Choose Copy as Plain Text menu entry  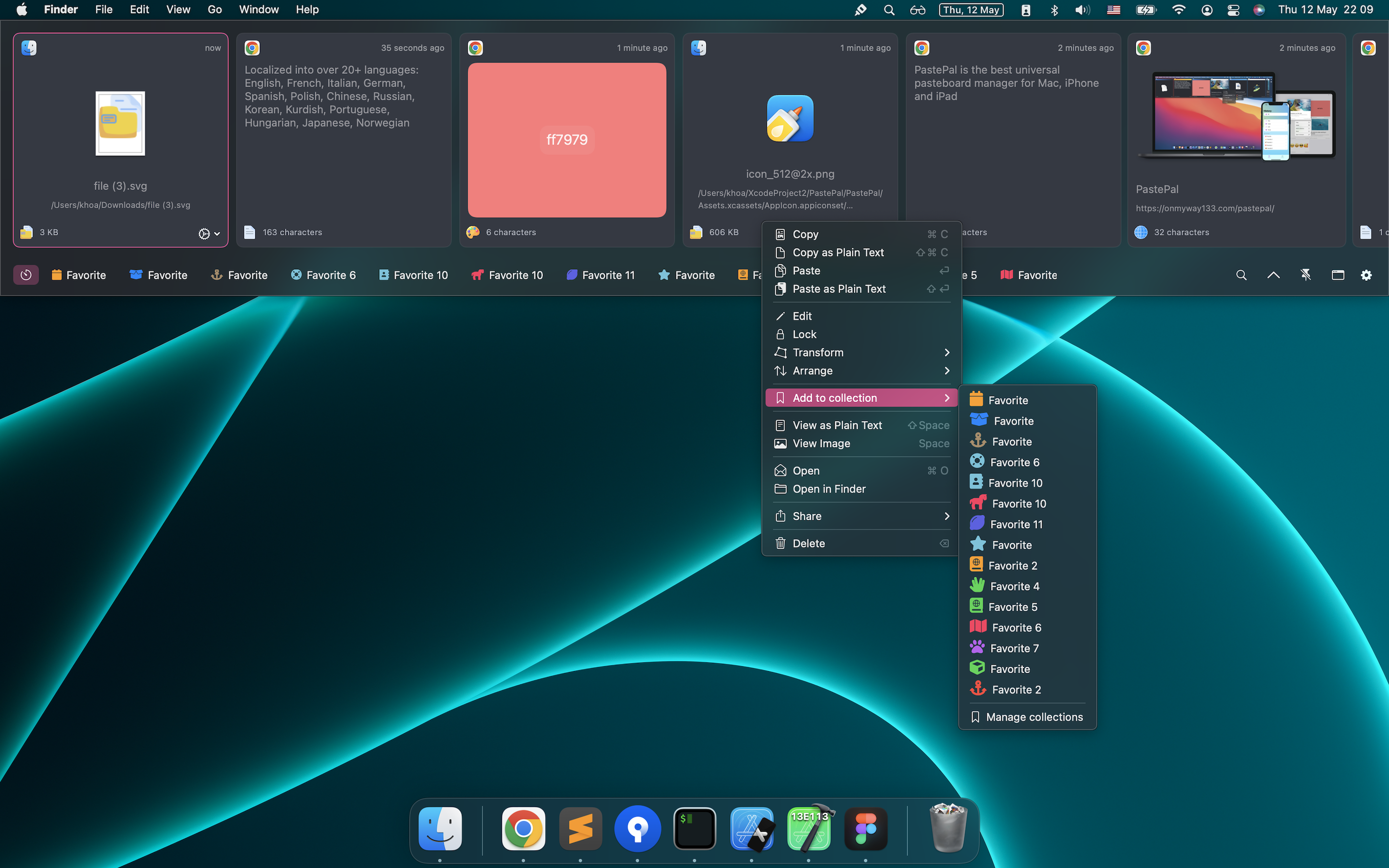[838, 253]
